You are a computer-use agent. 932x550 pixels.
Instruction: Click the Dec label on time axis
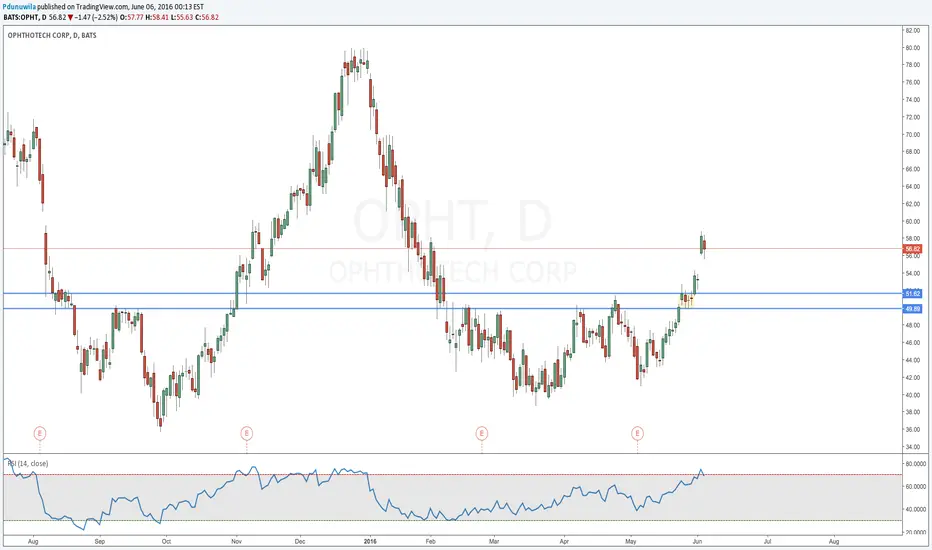(300, 542)
